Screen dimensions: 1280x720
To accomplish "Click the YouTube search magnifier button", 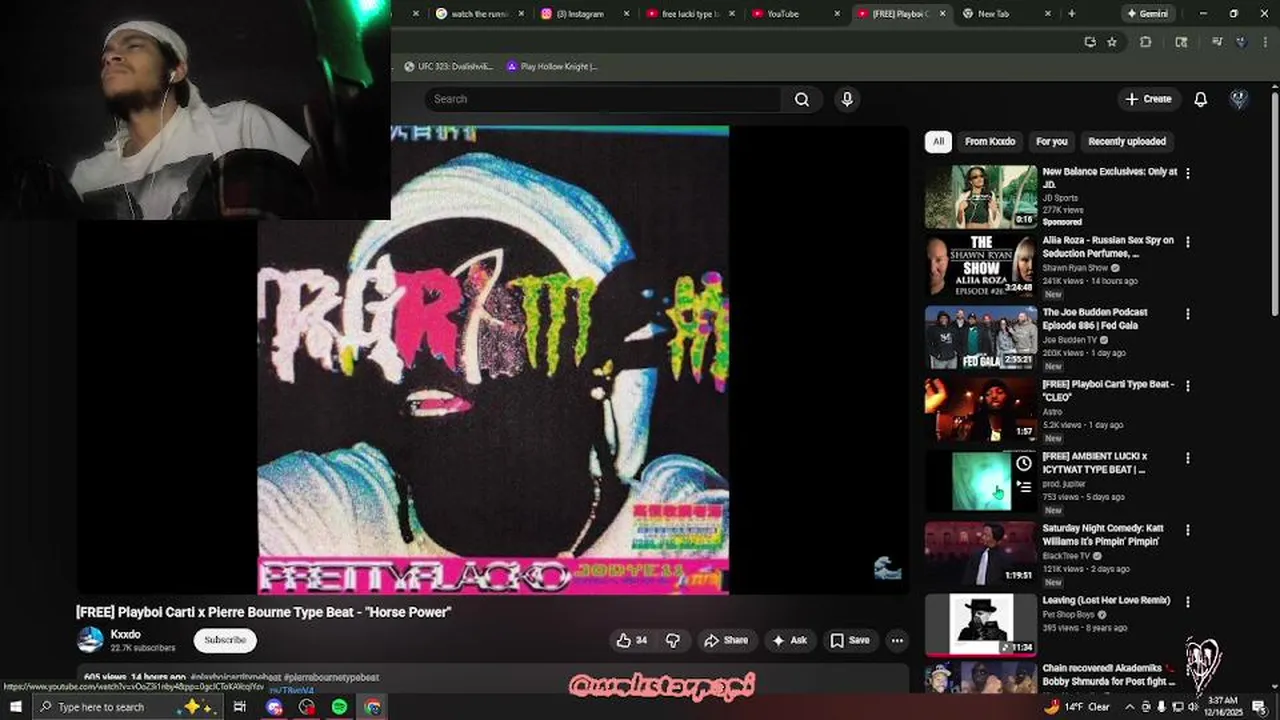I will 801,99.
